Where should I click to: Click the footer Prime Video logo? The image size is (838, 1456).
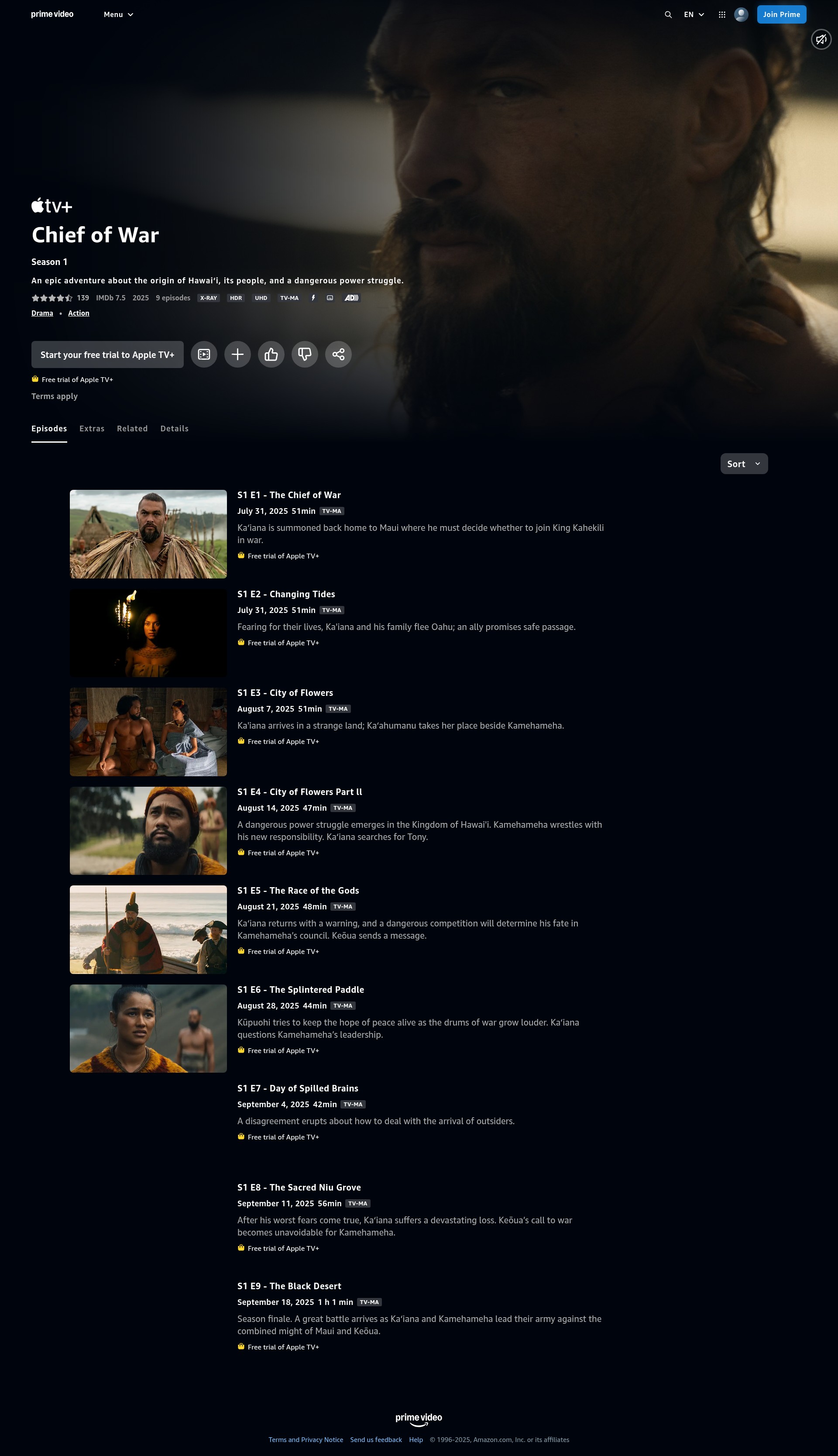[419, 1419]
